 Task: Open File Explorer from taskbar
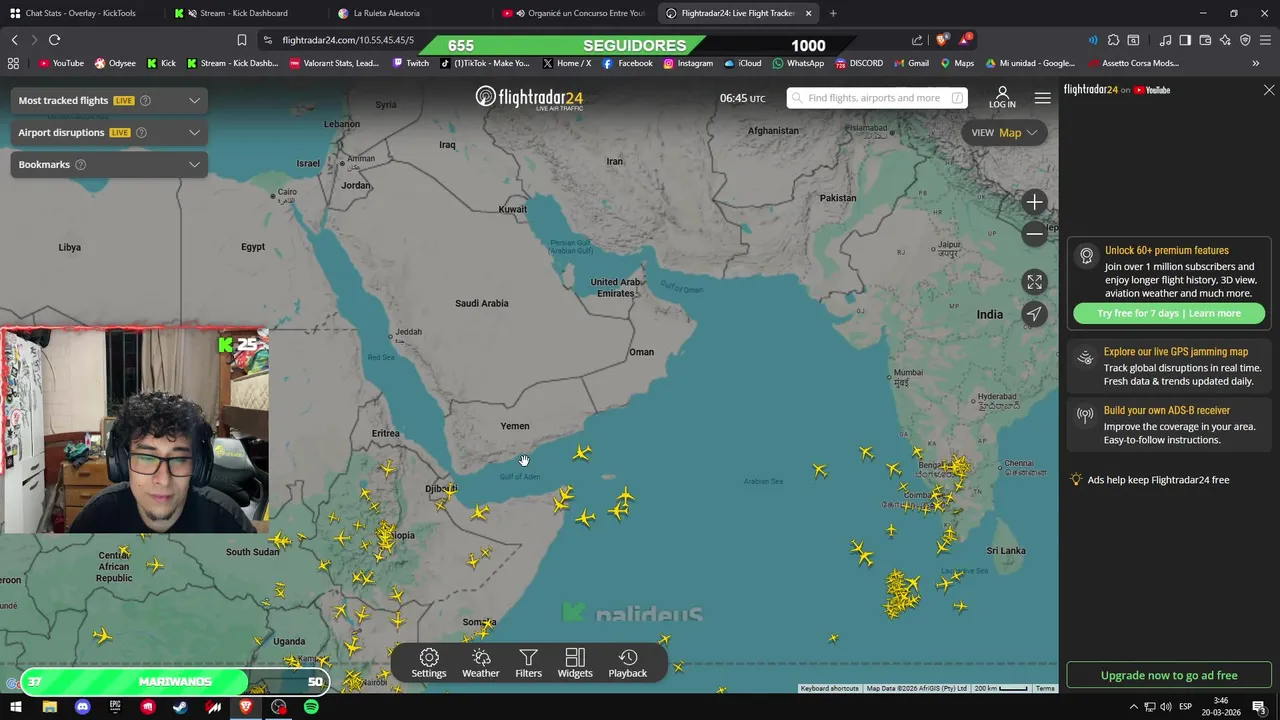(49, 707)
